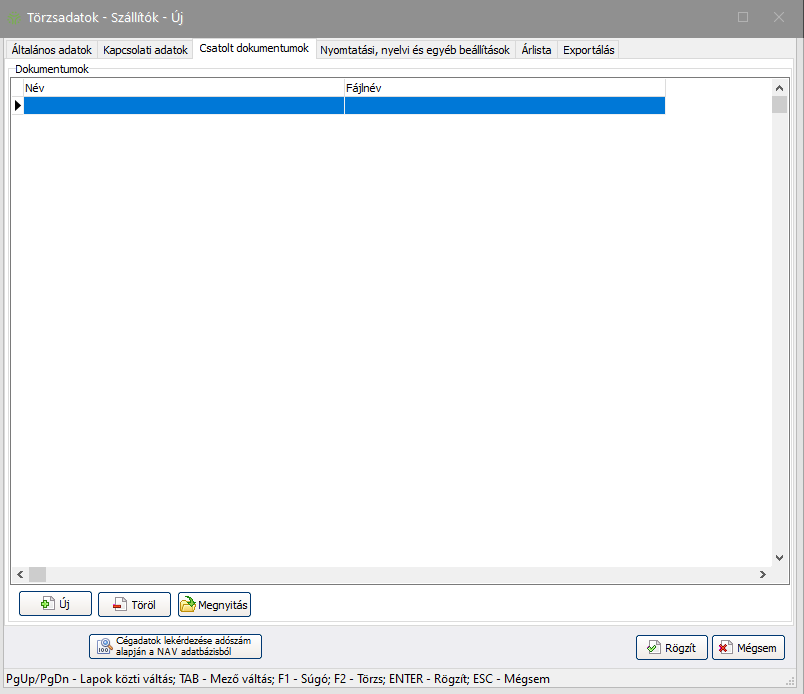The image size is (804, 694).
Task: Select the row indicator arrow in the grid
Action: click(x=17, y=105)
